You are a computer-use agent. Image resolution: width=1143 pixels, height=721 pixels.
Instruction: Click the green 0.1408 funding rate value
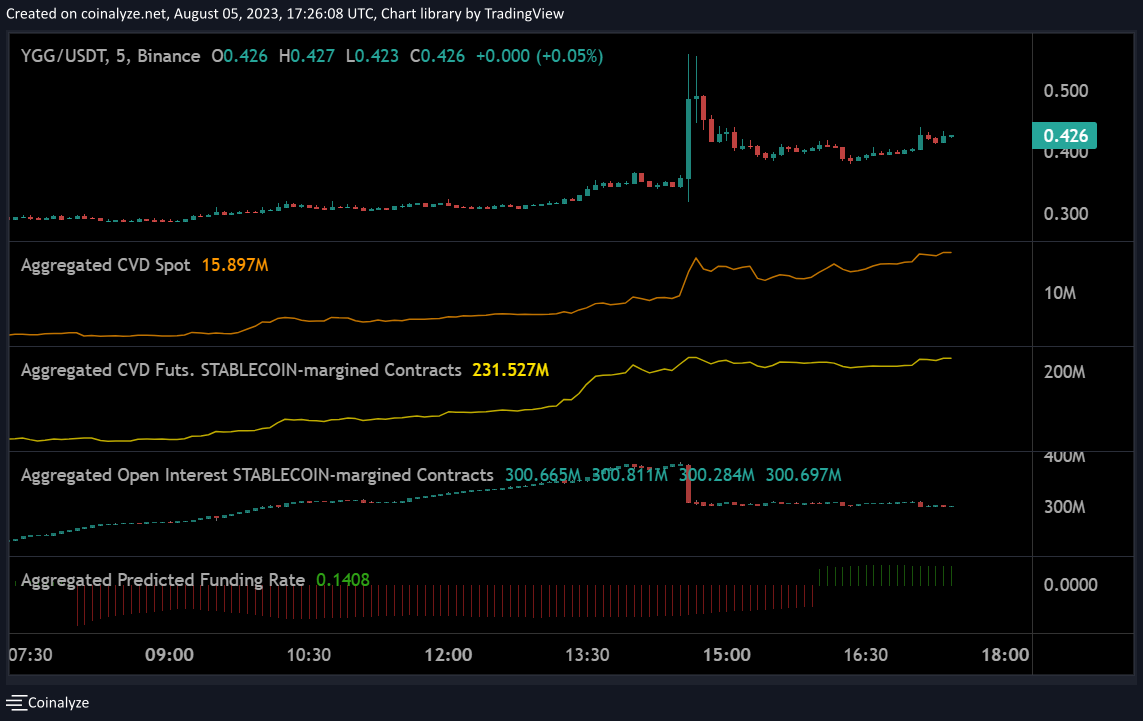(x=343, y=580)
